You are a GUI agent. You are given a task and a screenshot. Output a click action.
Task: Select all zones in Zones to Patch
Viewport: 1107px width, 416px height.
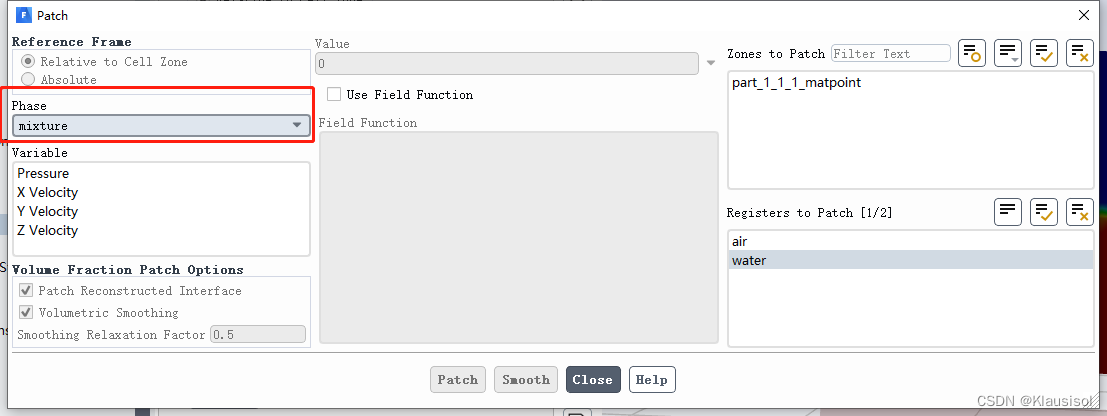click(x=1044, y=53)
